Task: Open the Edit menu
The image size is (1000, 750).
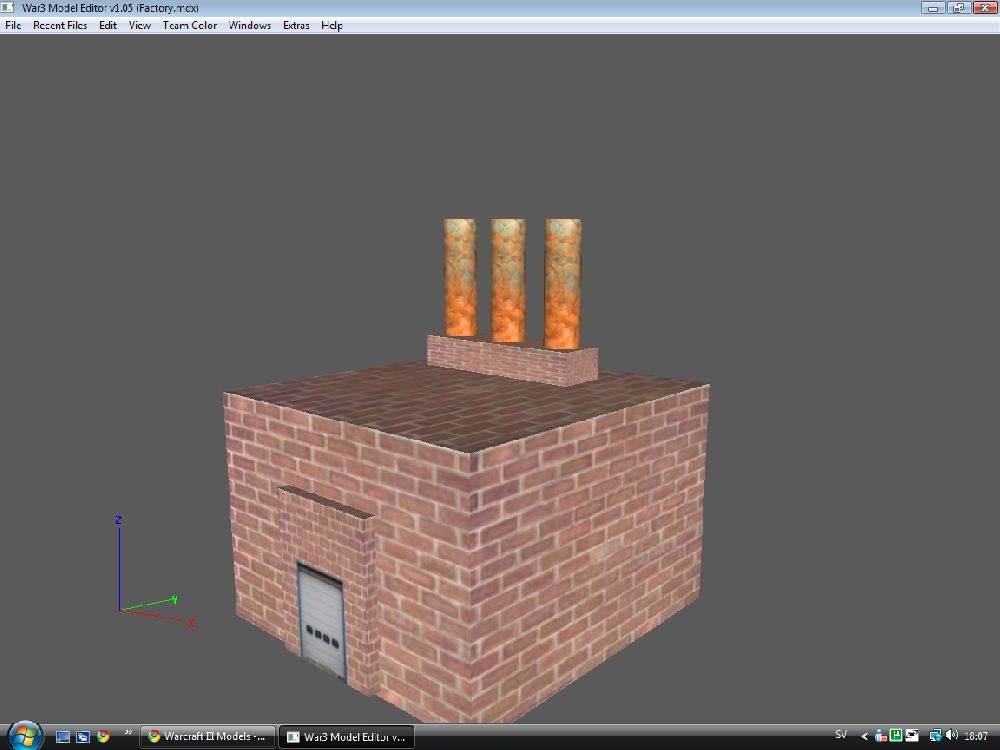Action: point(108,26)
